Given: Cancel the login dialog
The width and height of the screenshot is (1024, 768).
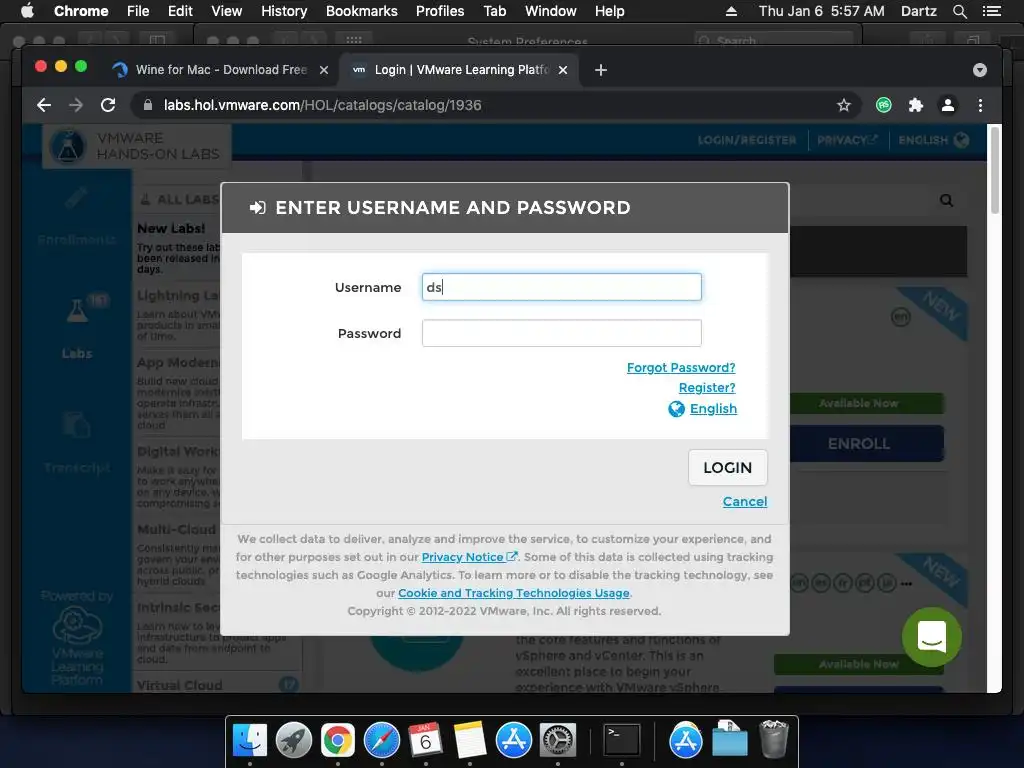Looking at the screenshot, I should 744,502.
